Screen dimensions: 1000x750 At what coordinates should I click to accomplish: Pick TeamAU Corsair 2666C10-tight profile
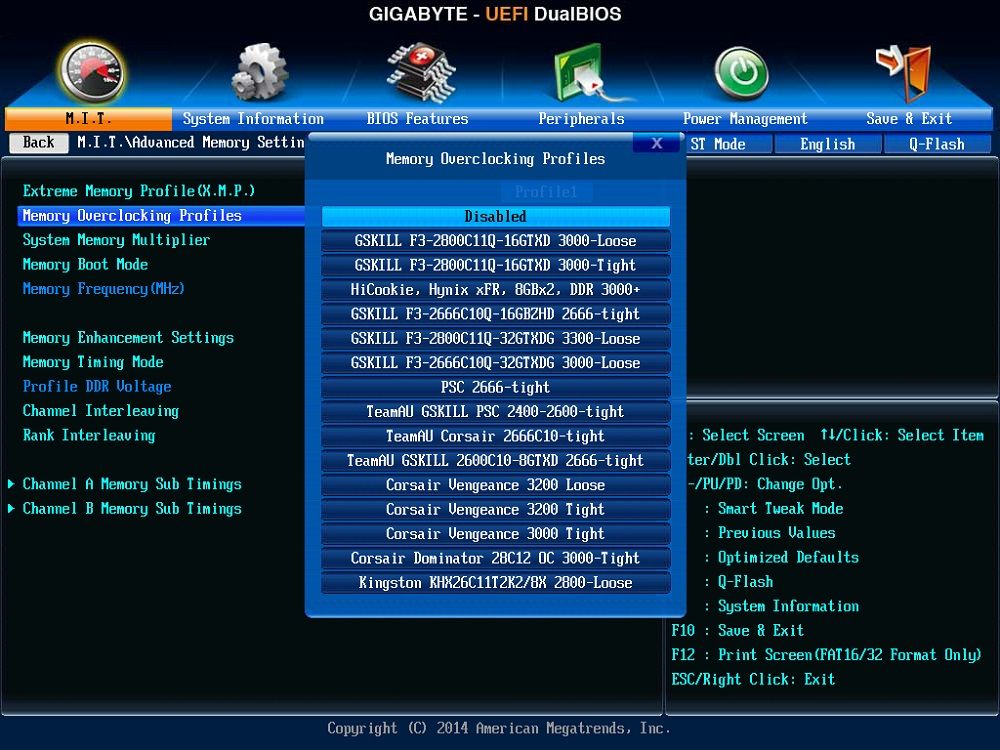[496, 436]
